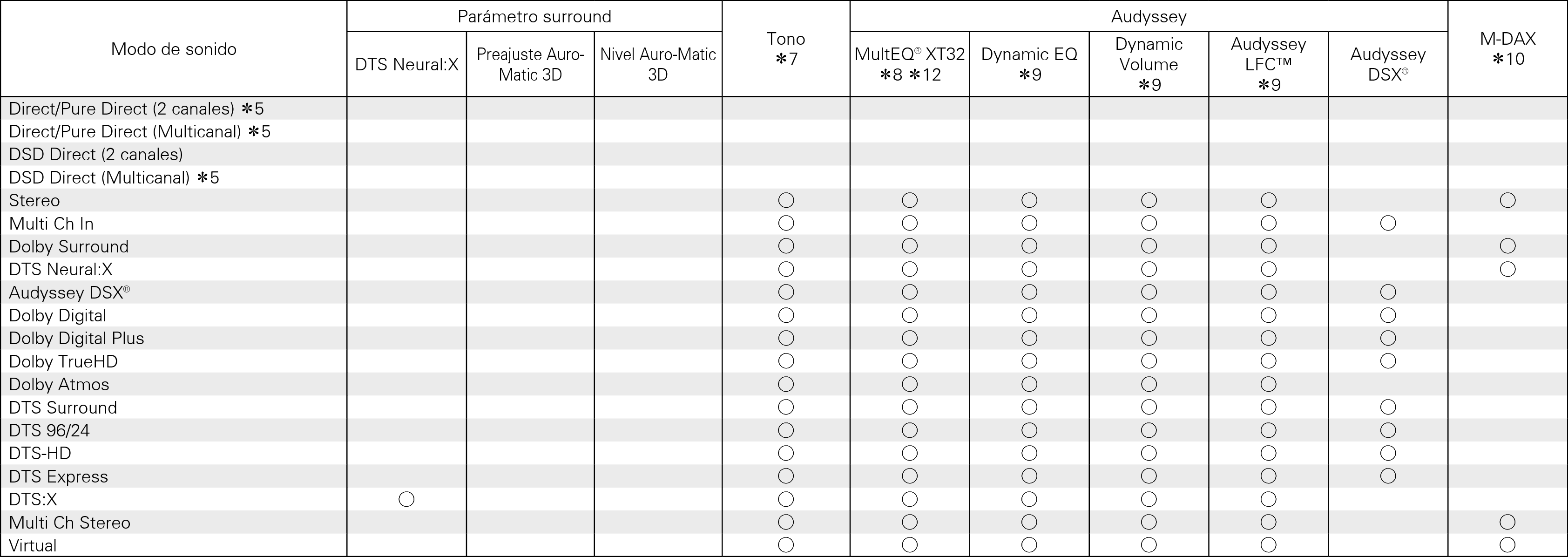Click MultEQ XT32 circle in DTS-HD row
The width and height of the screenshot is (1568, 557).
pos(909,453)
